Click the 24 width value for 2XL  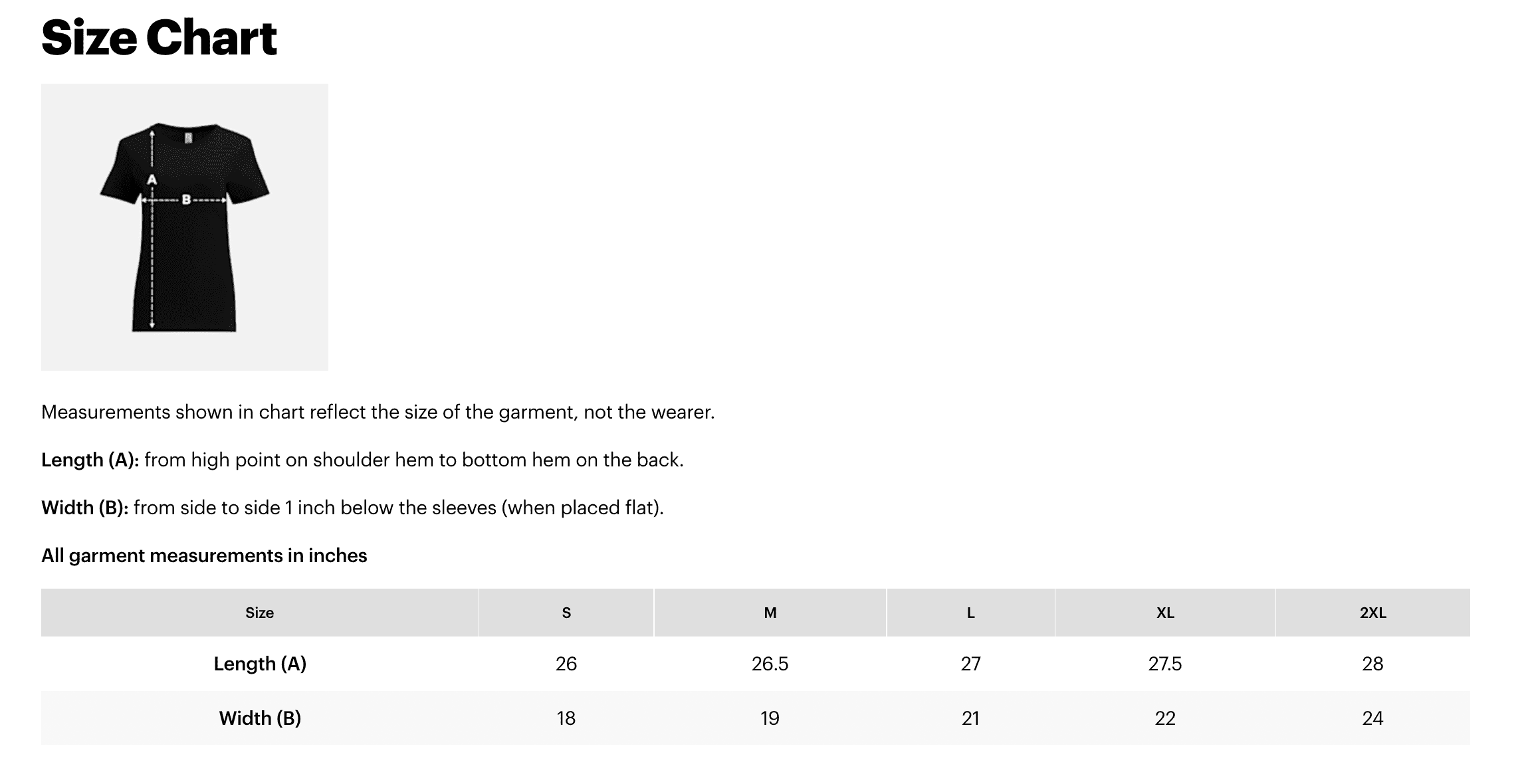(1373, 718)
